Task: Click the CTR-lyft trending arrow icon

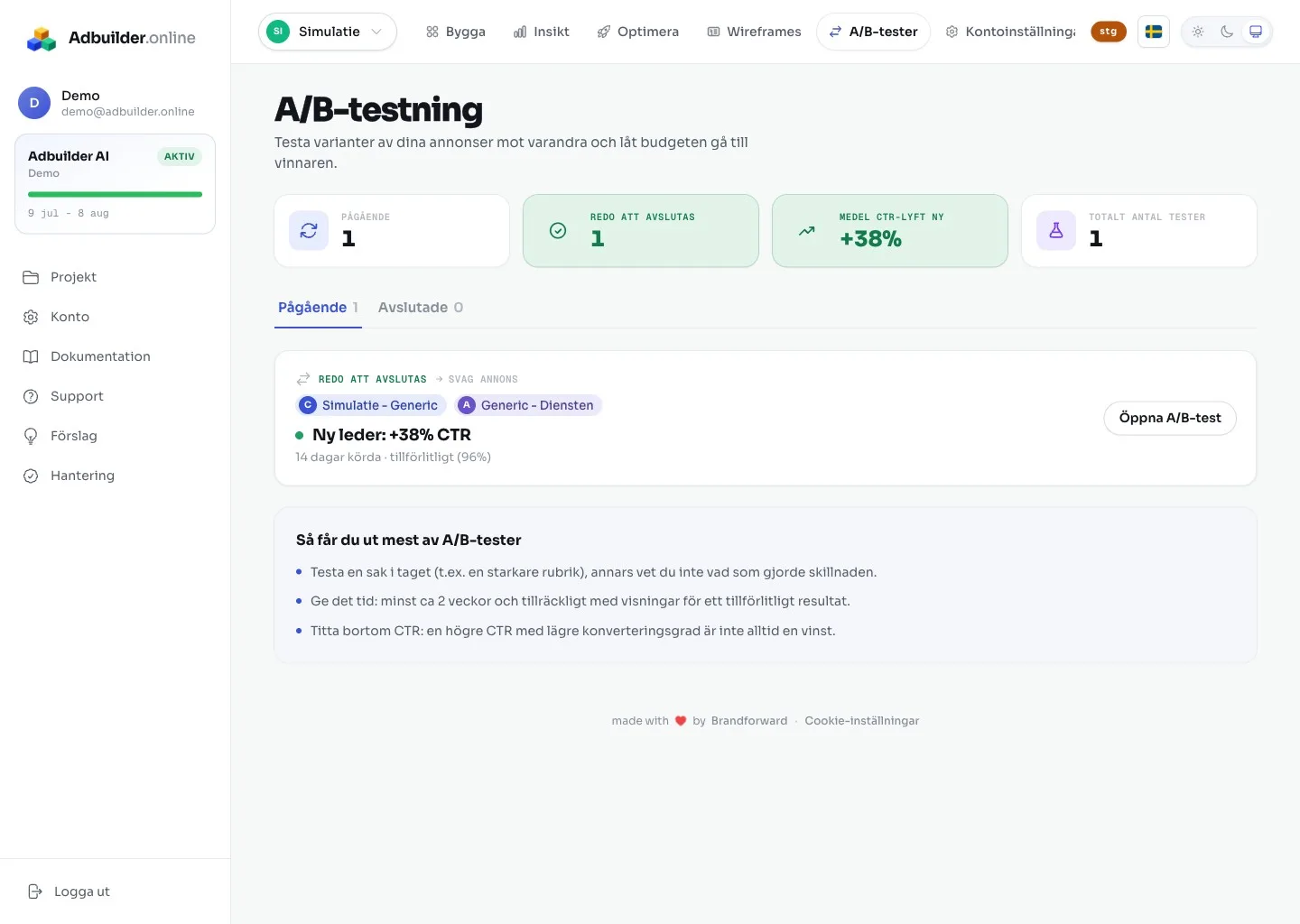Action: click(807, 231)
